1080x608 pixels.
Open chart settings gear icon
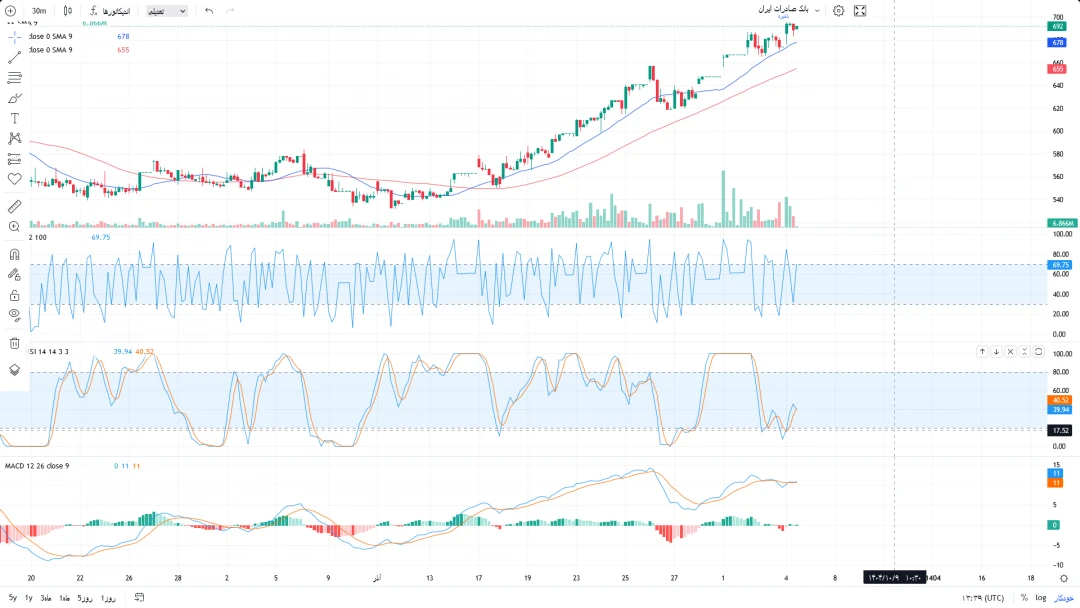838,11
